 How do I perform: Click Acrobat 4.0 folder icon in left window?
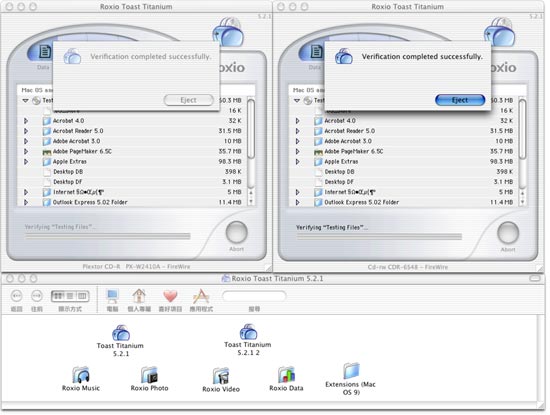point(47,121)
